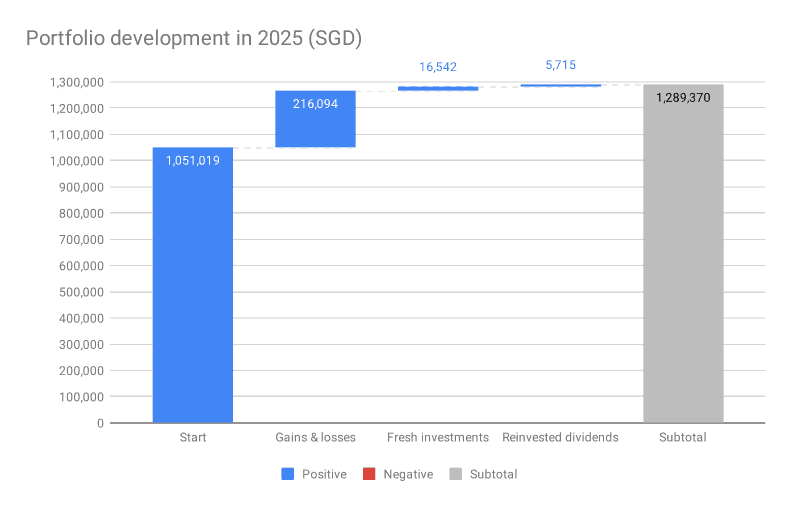Select the 5,715 data label
The height and width of the screenshot is (508, 799).
pos(560,65)
